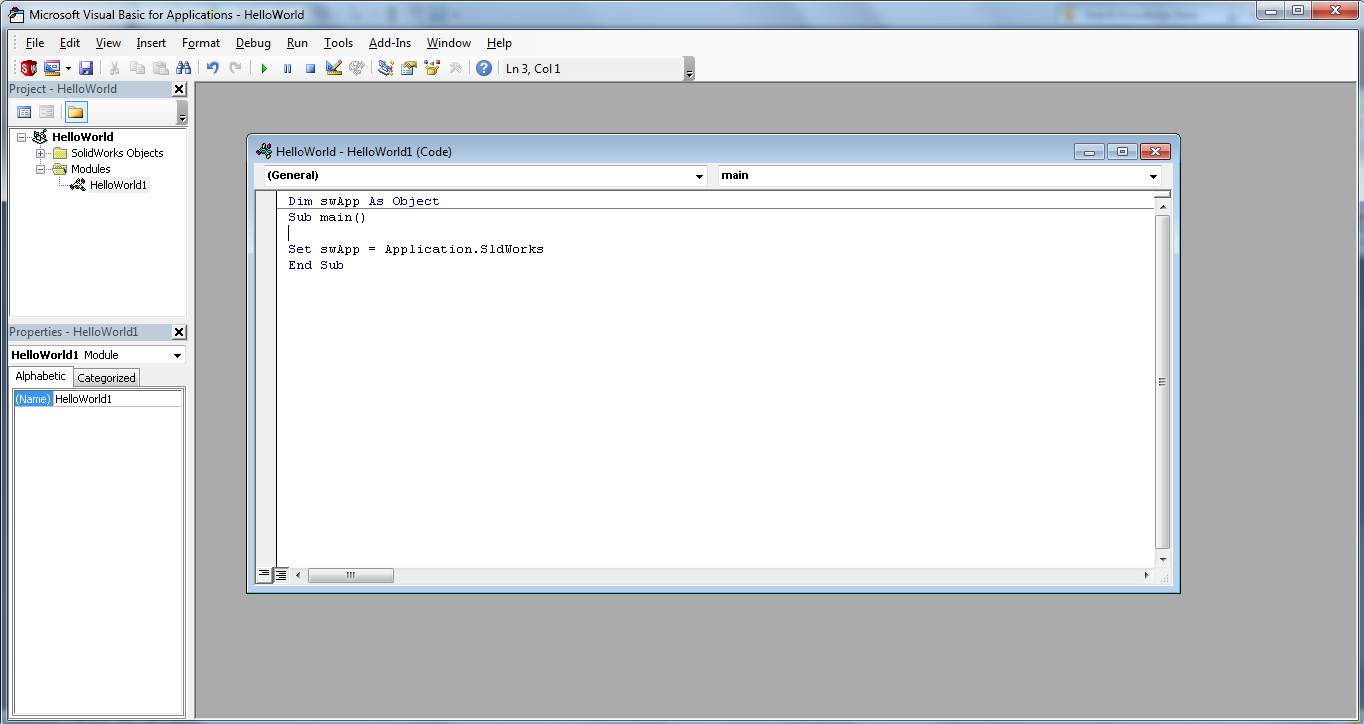
Task: Open Microsoft VBA Help via the help icon
Action: tap(484, 67)
